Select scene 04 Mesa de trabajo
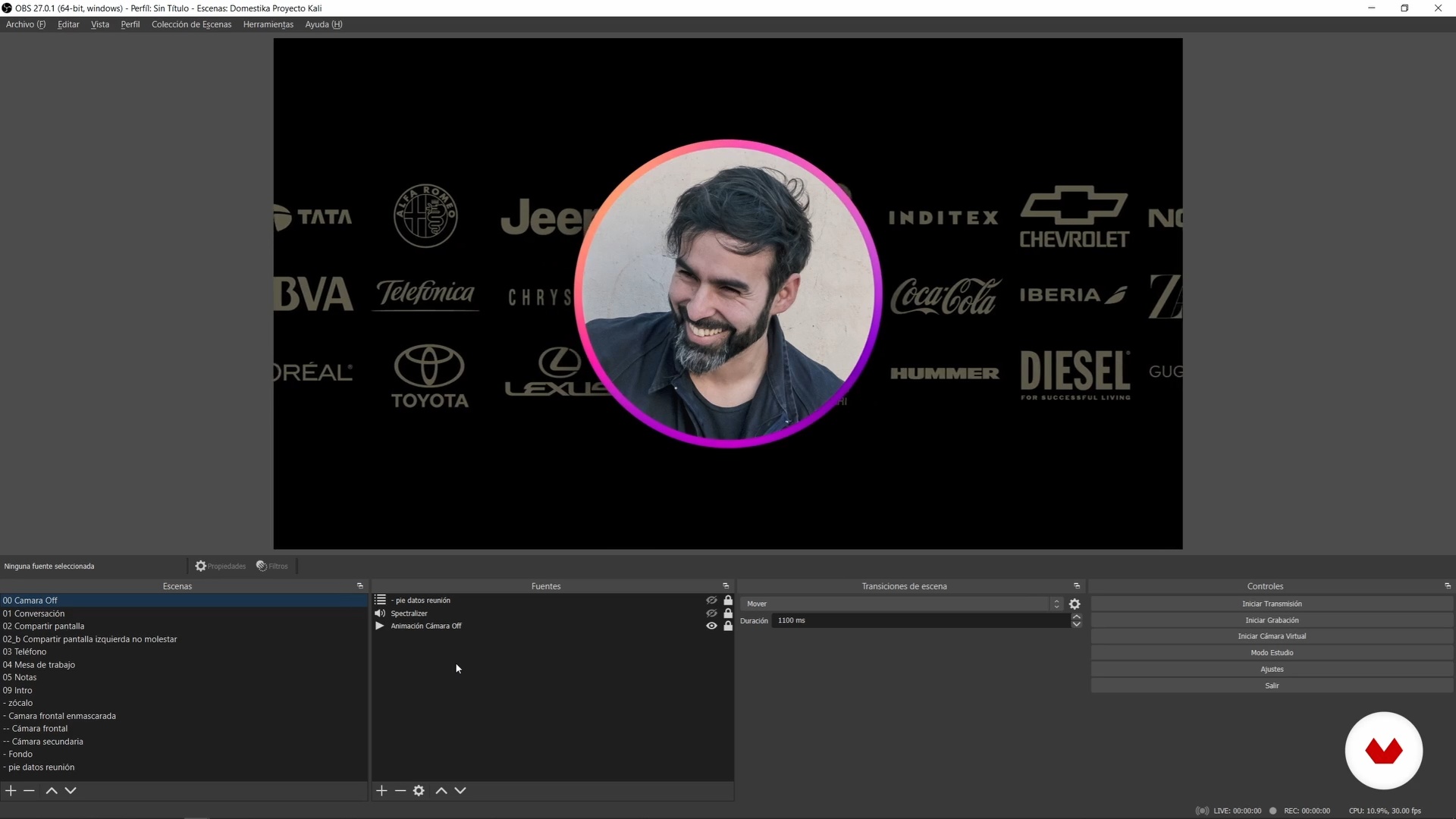 tap(184, 664)
